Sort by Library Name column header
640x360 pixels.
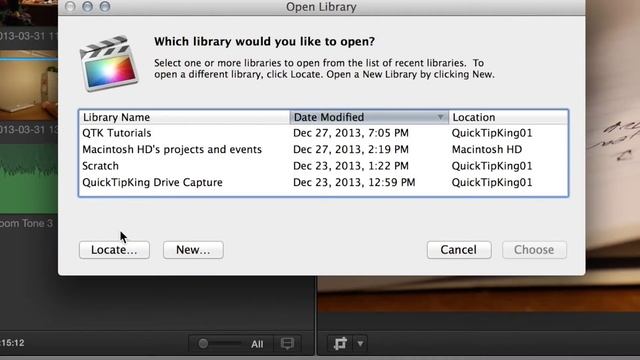click(x=184, y=117)
